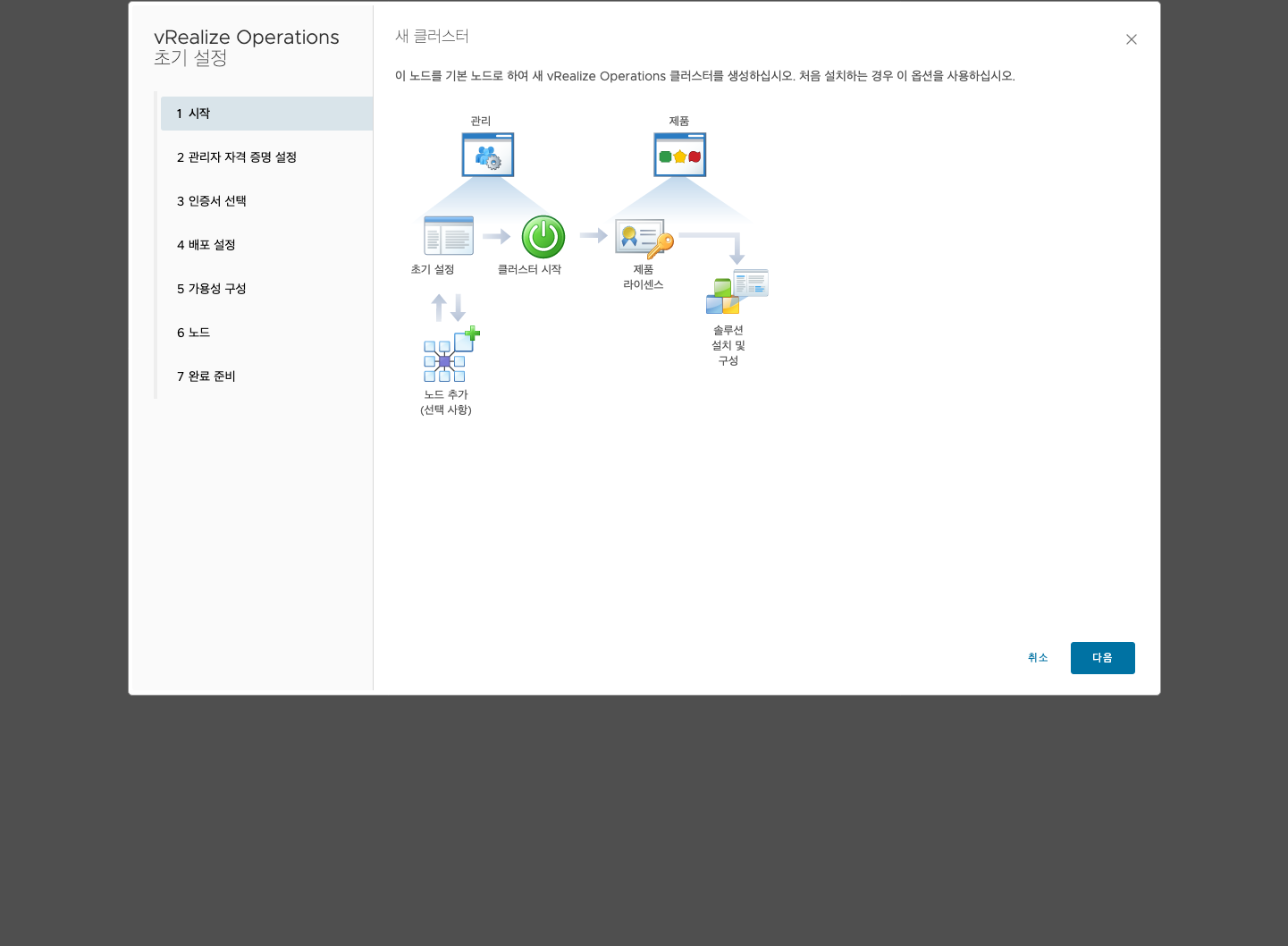Click the 다음 next button

[1102, 658]
